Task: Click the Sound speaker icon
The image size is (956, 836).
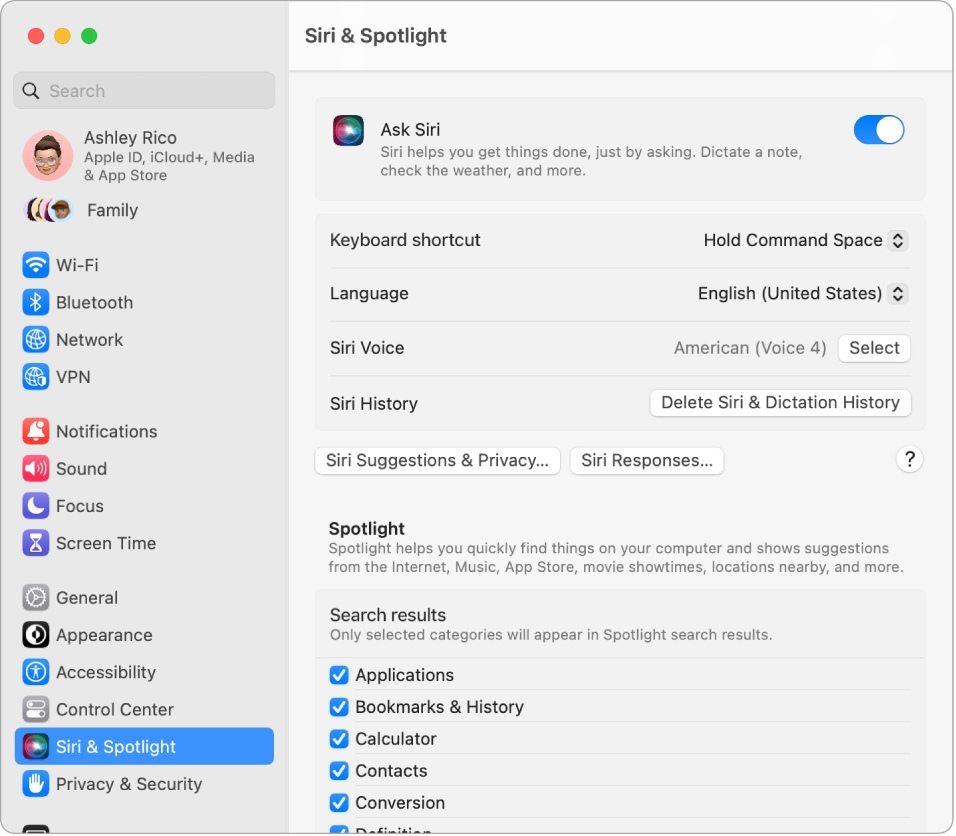Action: coord(35,468)
